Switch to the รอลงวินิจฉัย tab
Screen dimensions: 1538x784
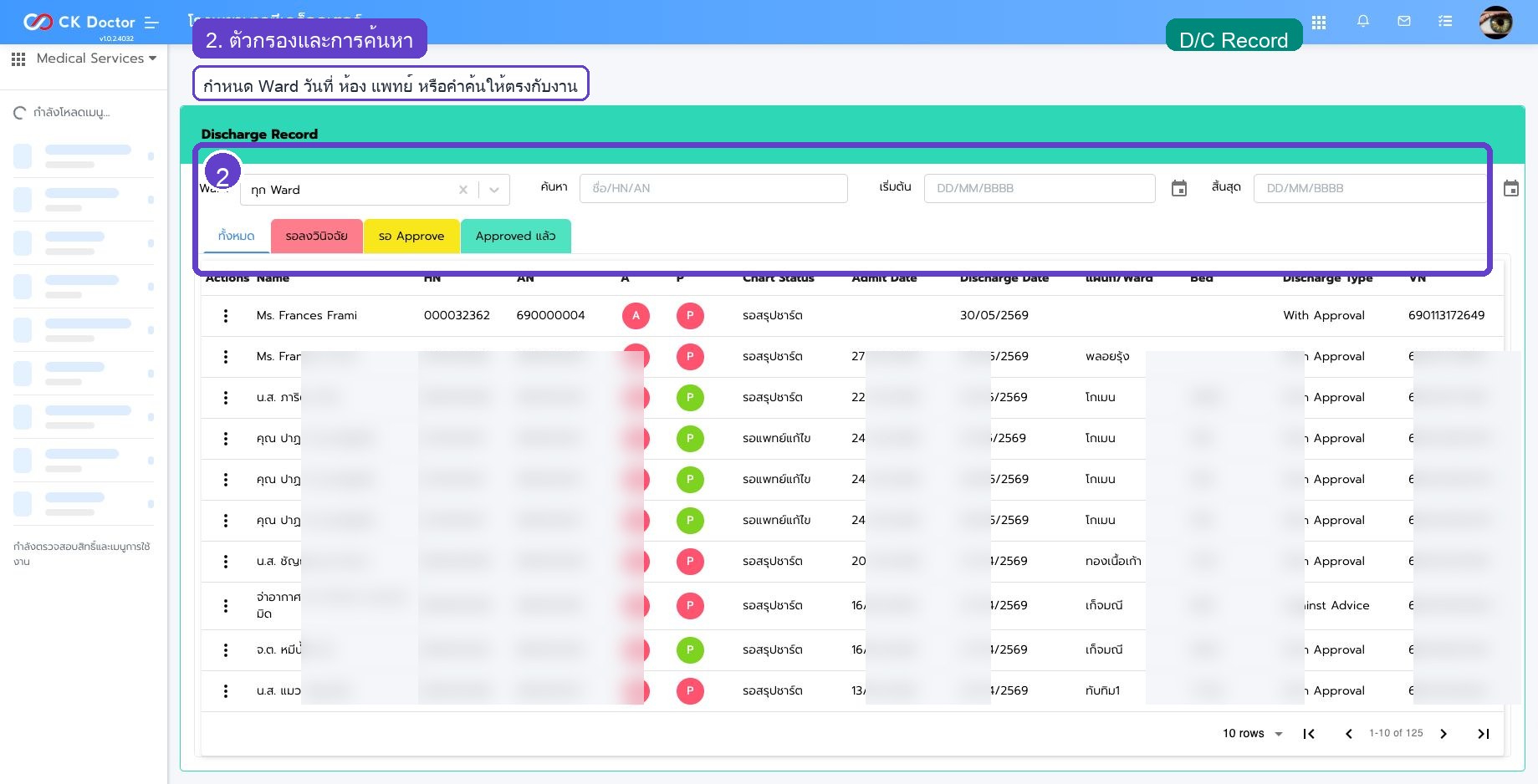pyautogui.click(x=316, y=237)
